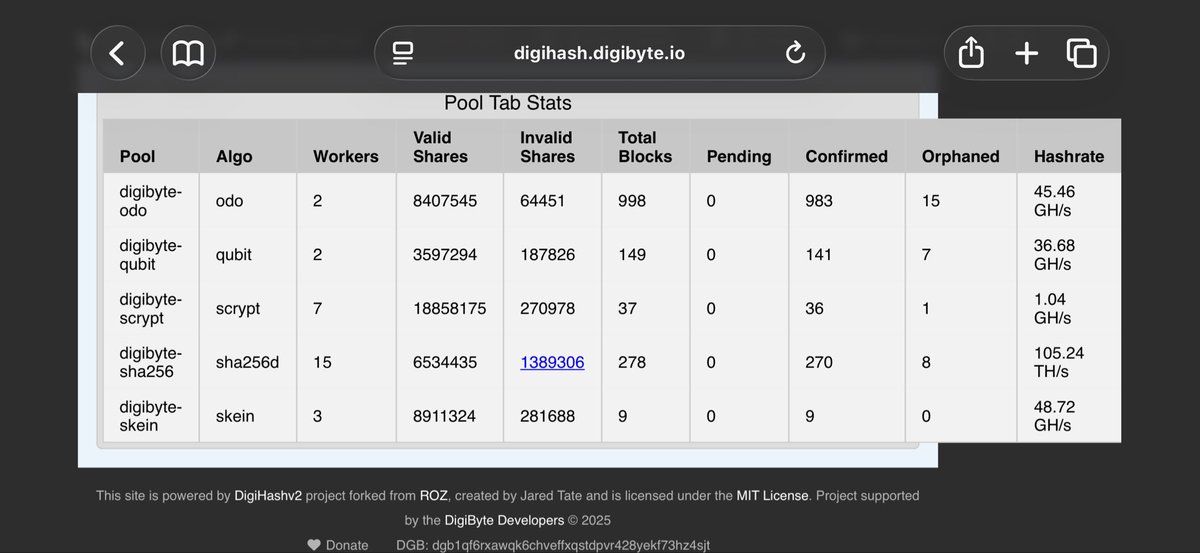Viewport: 1200px width, 553px height.
Task: Click confirmed value 141
Action: pos(819,255)
